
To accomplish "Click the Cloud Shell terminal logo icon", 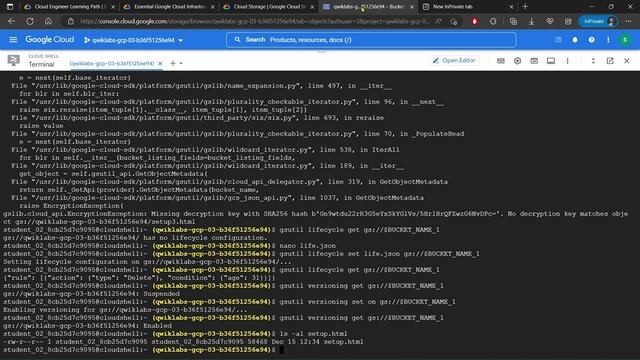I will click(x=13, y=60).
